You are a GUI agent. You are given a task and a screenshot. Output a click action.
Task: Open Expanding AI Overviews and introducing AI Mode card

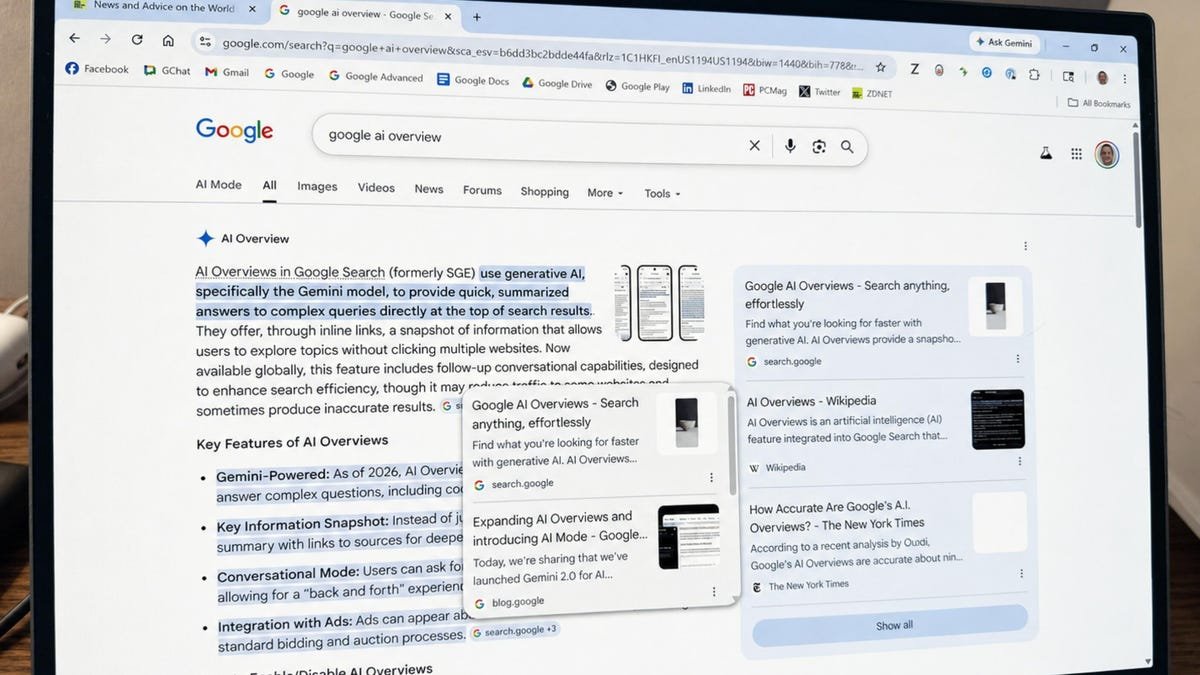pyautogui.click(x=597, y=556)
